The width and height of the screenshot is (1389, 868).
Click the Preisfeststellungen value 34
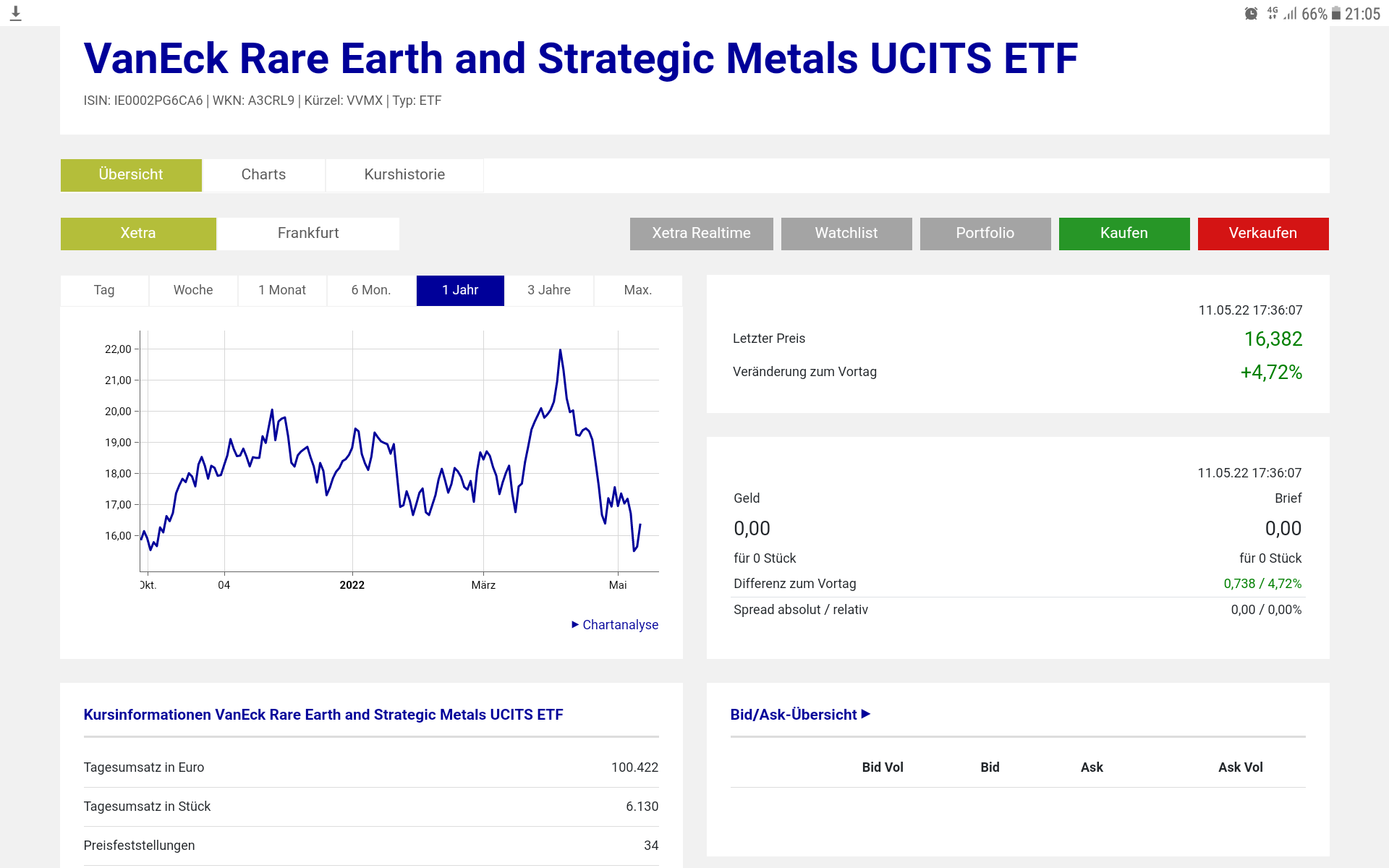(x=651, y=846)
